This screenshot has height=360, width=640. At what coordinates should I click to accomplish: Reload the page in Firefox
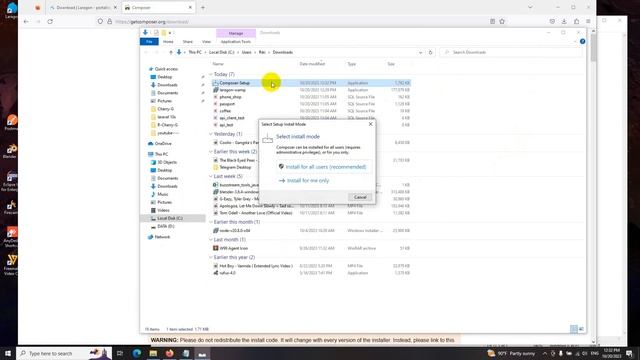tap(50, 22)
